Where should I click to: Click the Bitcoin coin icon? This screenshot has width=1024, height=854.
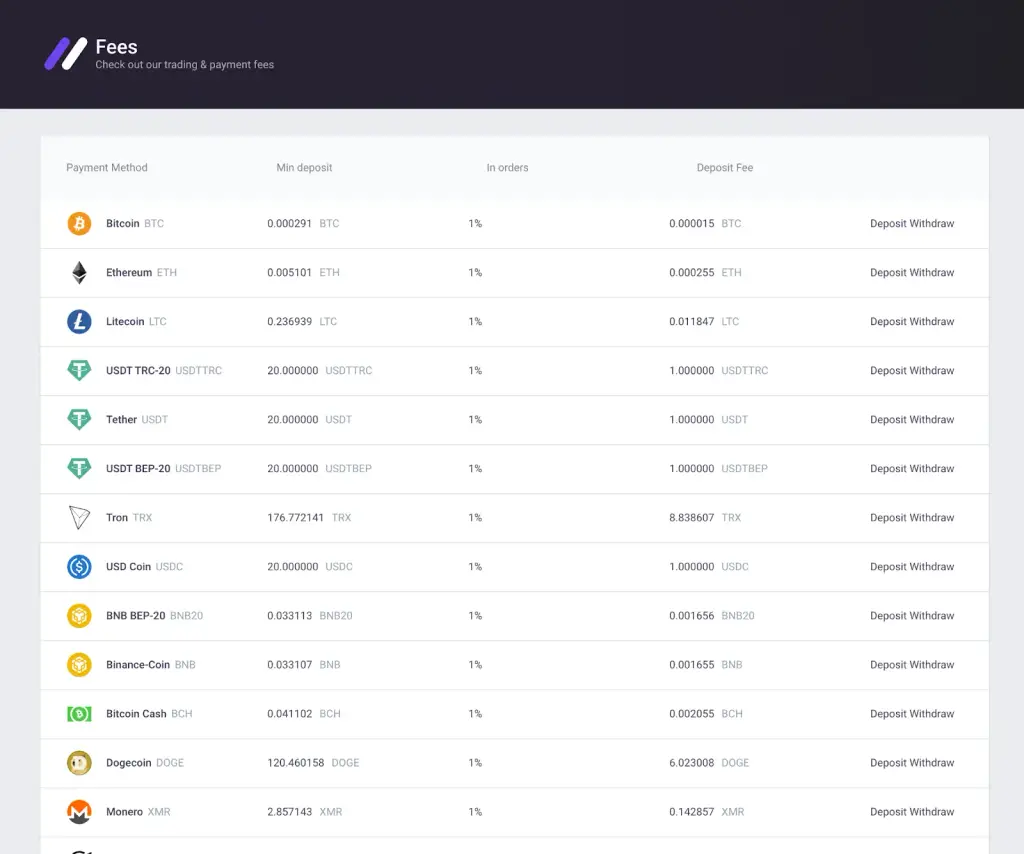point(79,223)
